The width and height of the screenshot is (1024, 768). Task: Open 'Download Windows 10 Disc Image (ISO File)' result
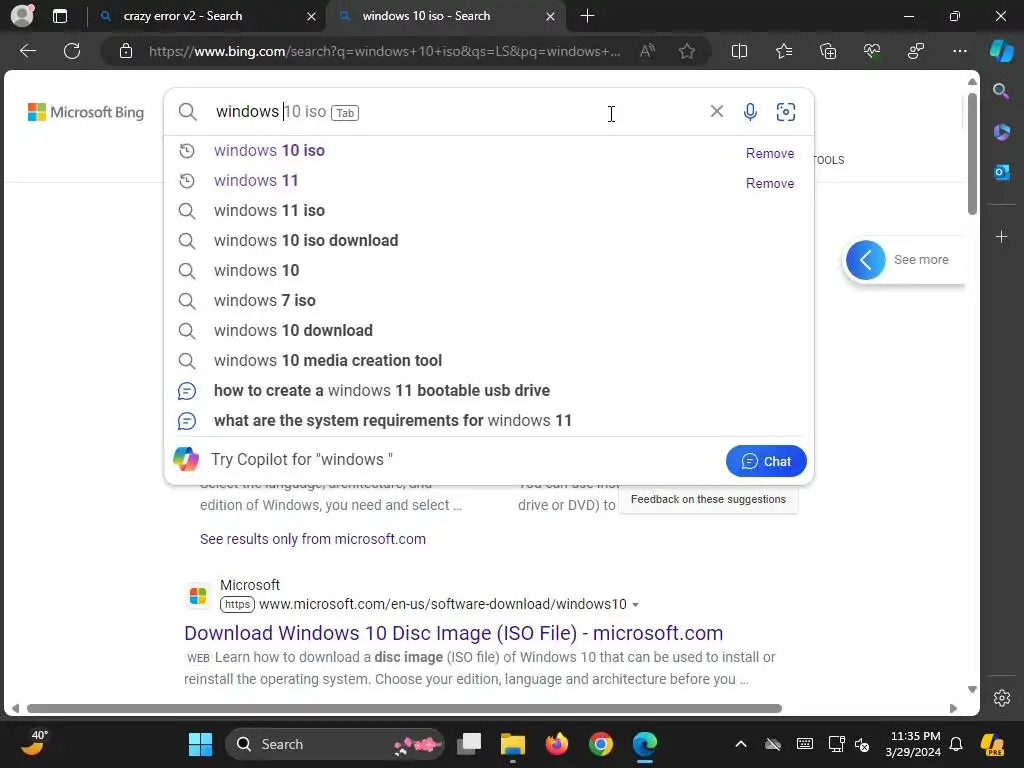click(453, 633)
